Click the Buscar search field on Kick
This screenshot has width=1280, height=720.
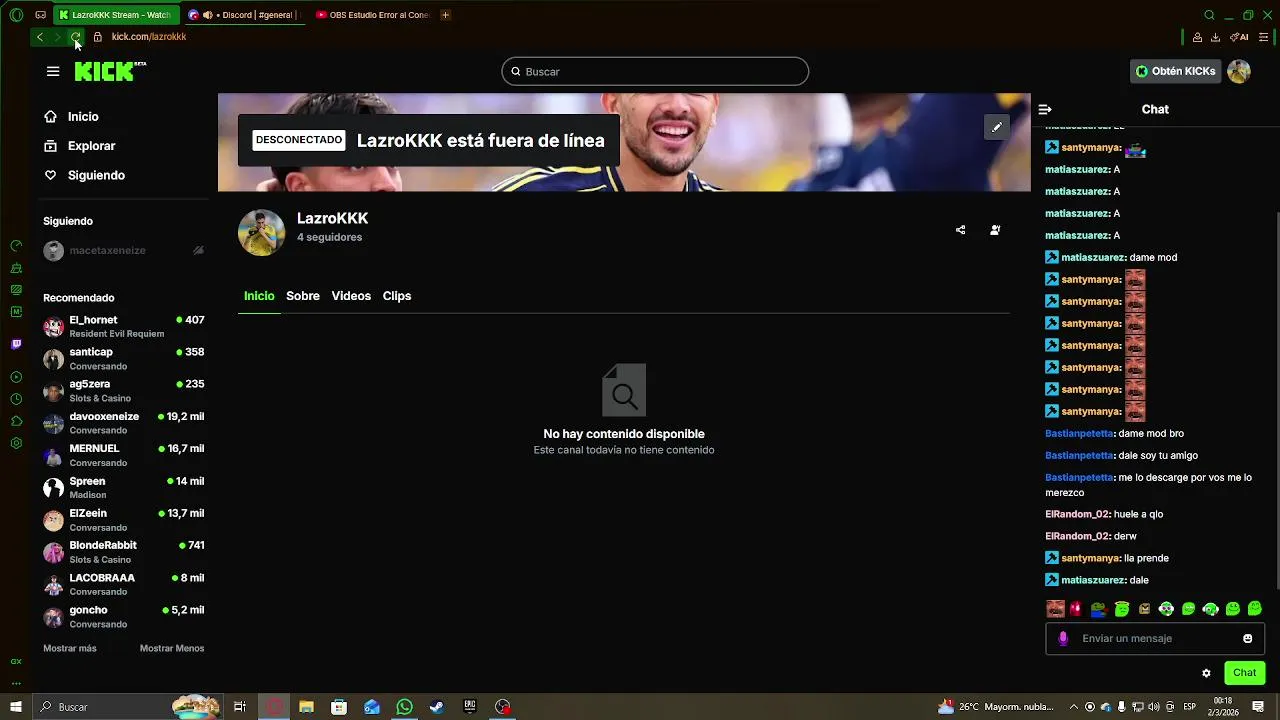click(655, 71)
